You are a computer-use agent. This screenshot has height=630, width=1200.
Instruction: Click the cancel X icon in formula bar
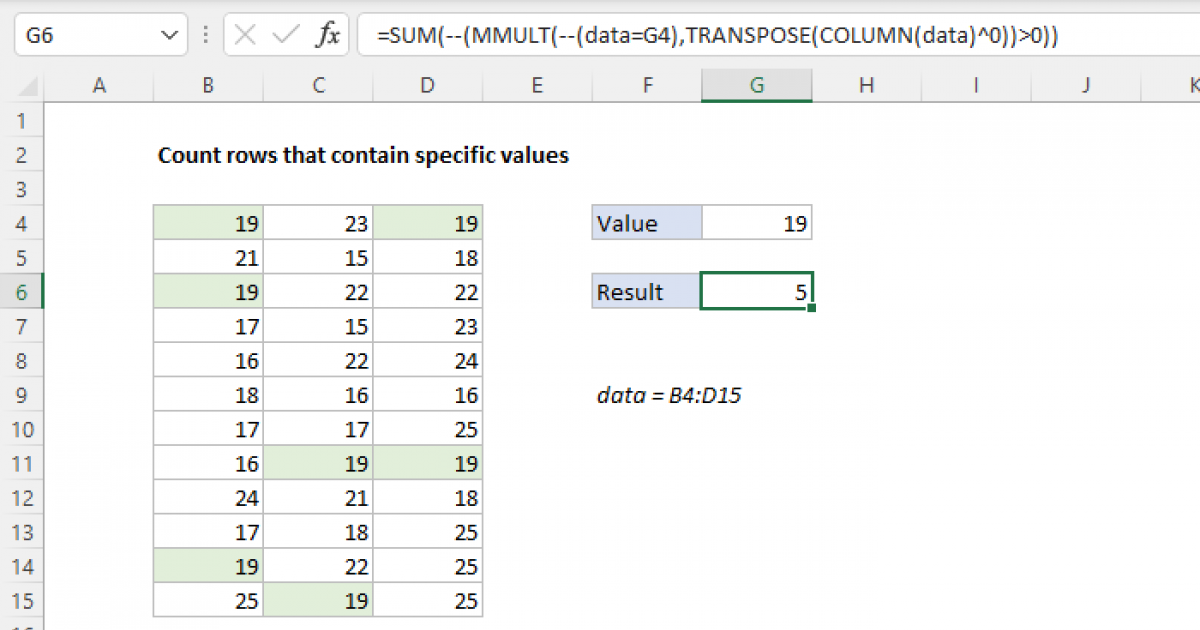246,36
